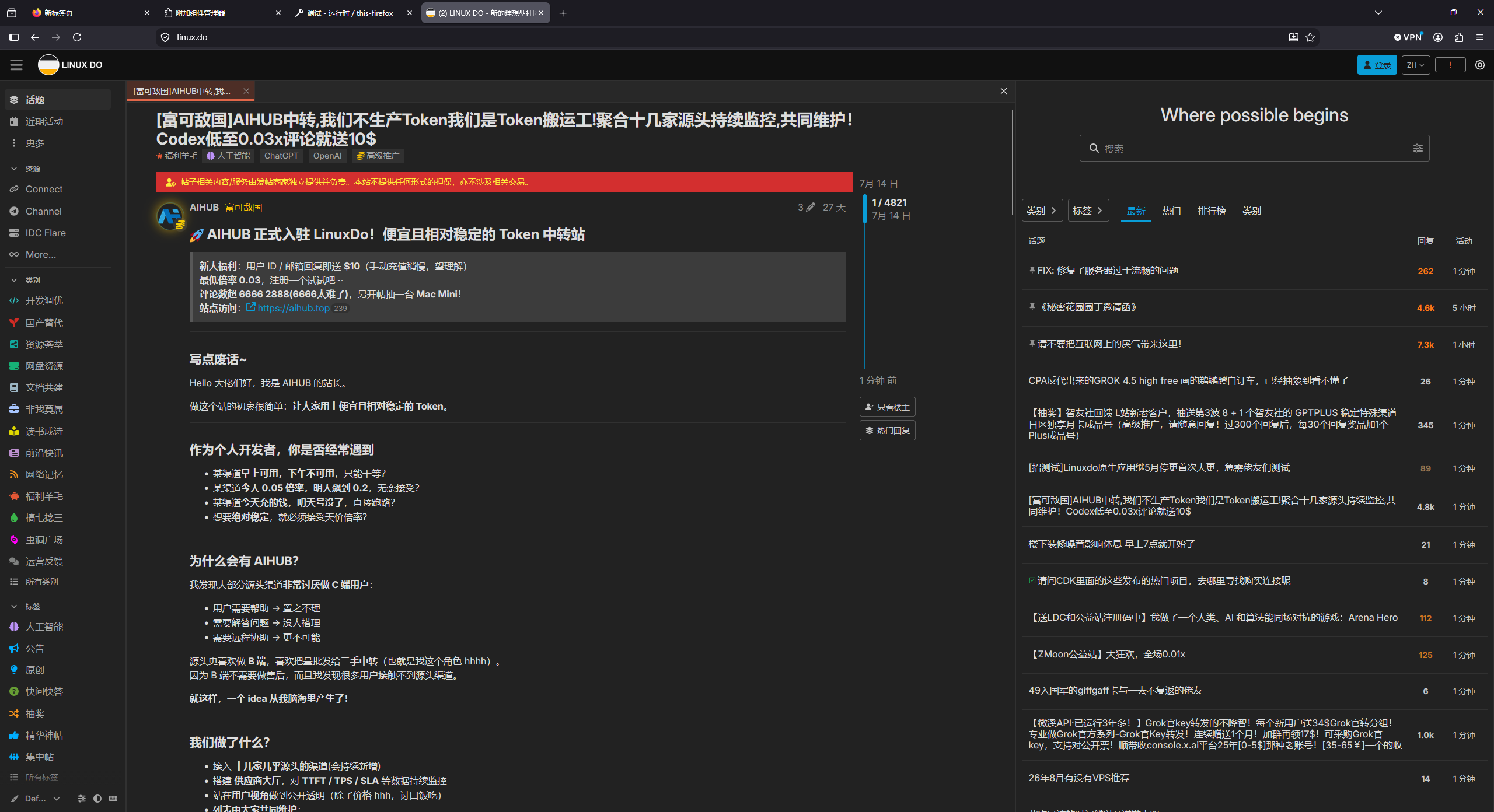Open the 类别 filter dropdown in topic list

[1042, 211]
